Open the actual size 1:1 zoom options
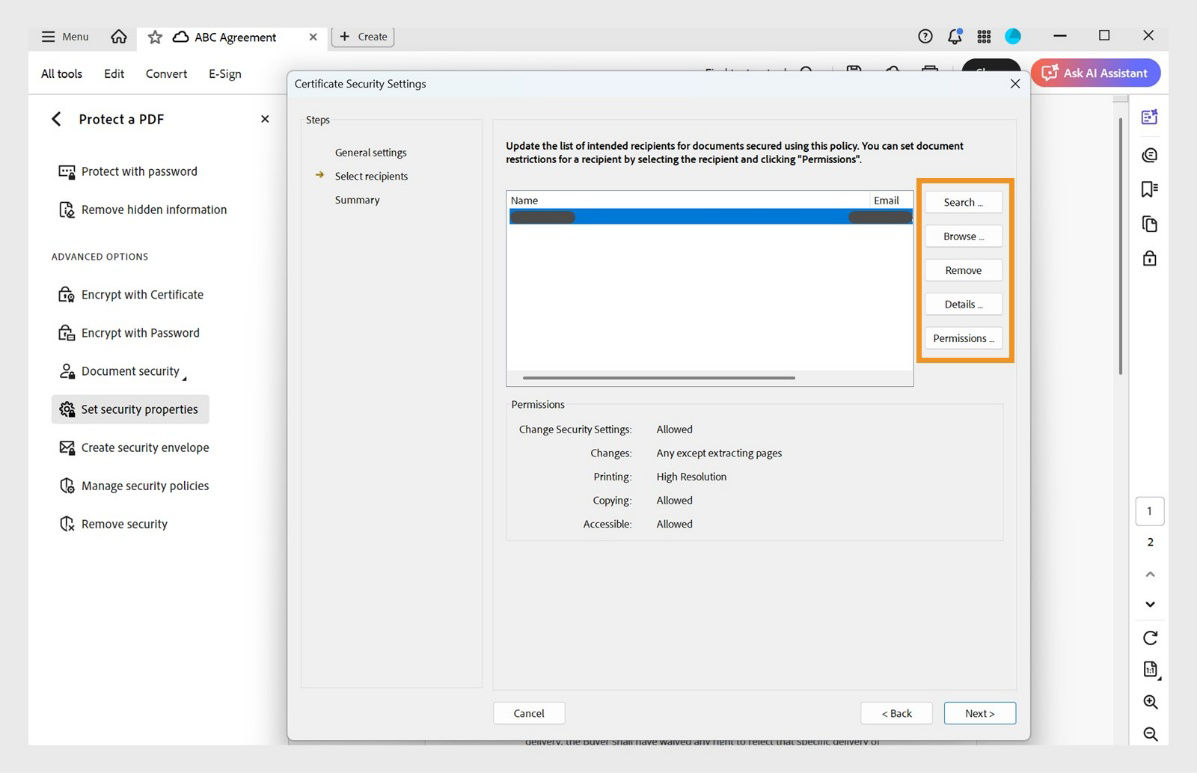 coord(1150,669)
